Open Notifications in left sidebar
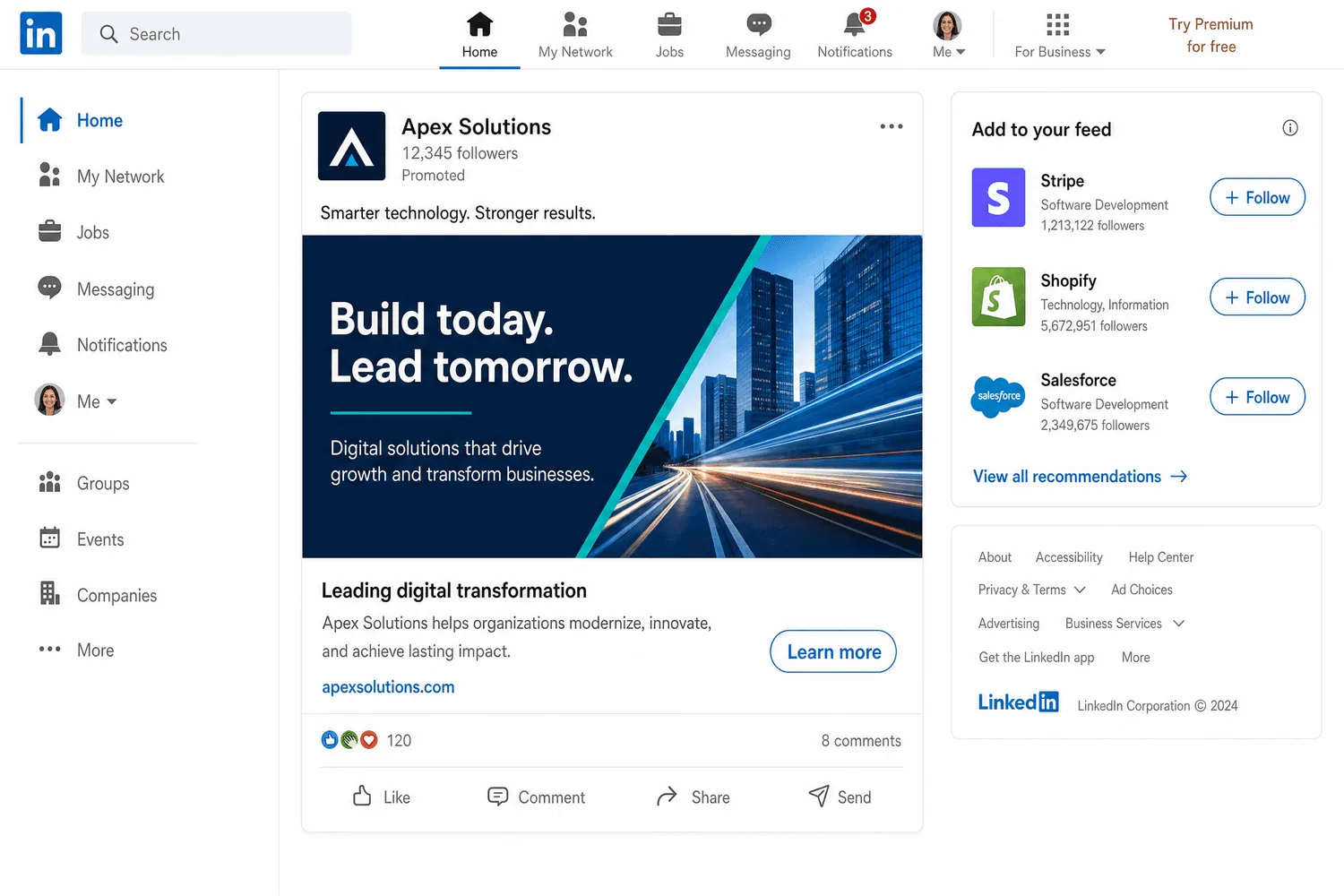Screen dimensions: 1344x896 (x=102, y=345)
